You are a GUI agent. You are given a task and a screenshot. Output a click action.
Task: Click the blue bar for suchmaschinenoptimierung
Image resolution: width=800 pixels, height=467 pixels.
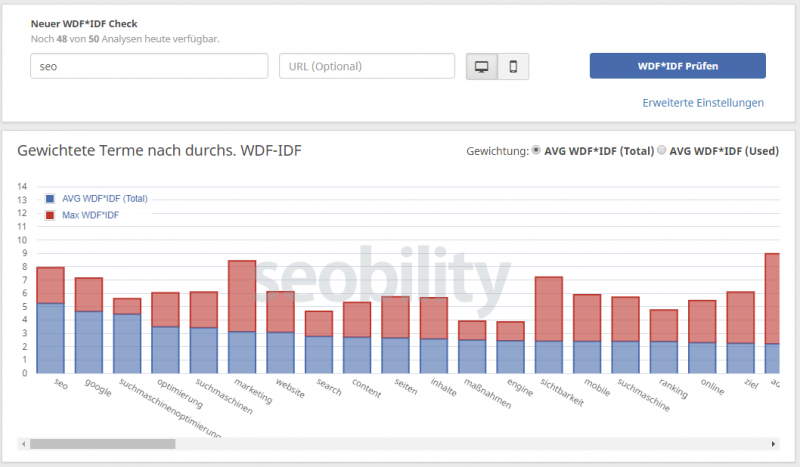click(127, 343)
